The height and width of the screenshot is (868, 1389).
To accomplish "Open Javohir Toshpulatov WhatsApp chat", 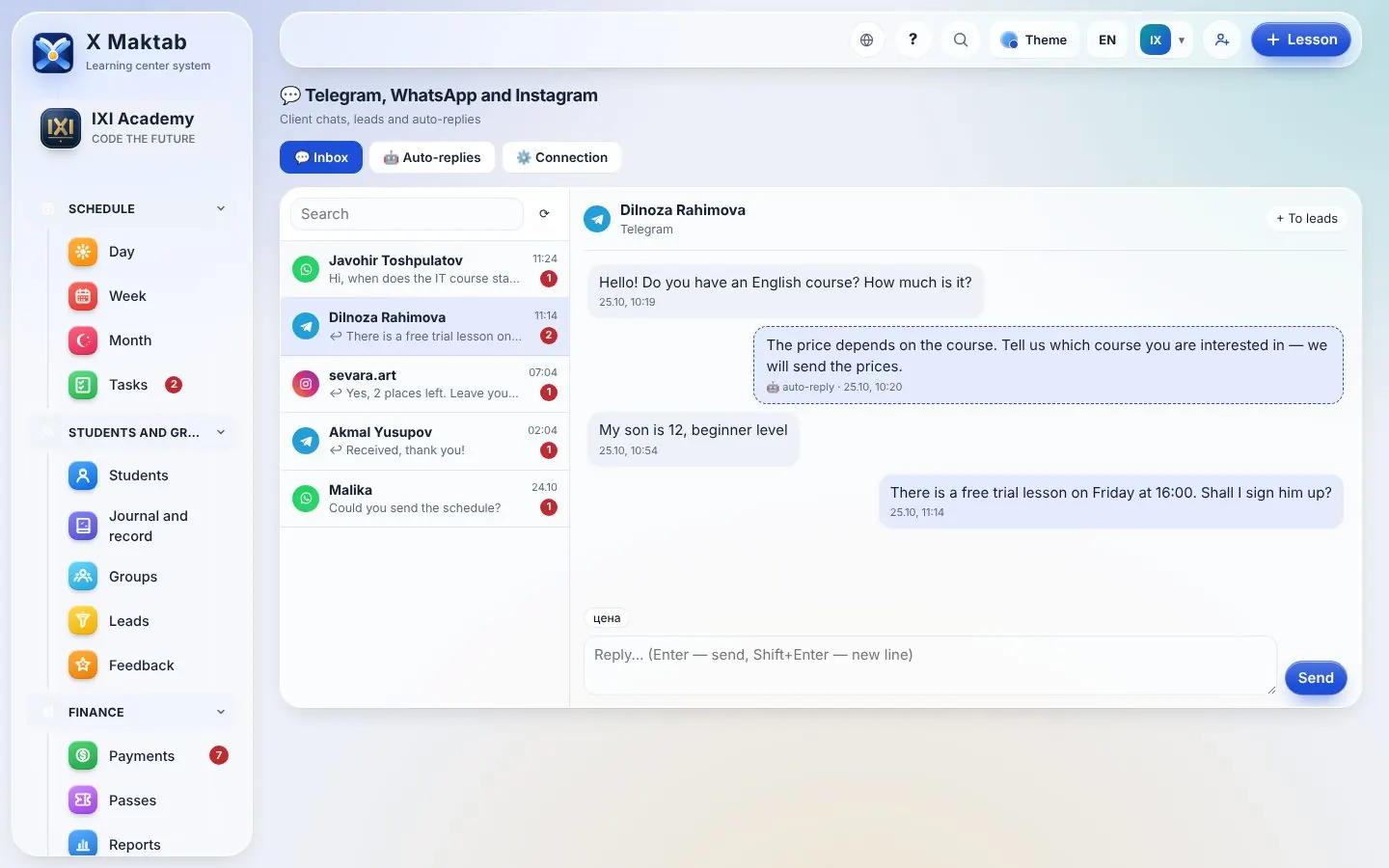I will 424,269.
